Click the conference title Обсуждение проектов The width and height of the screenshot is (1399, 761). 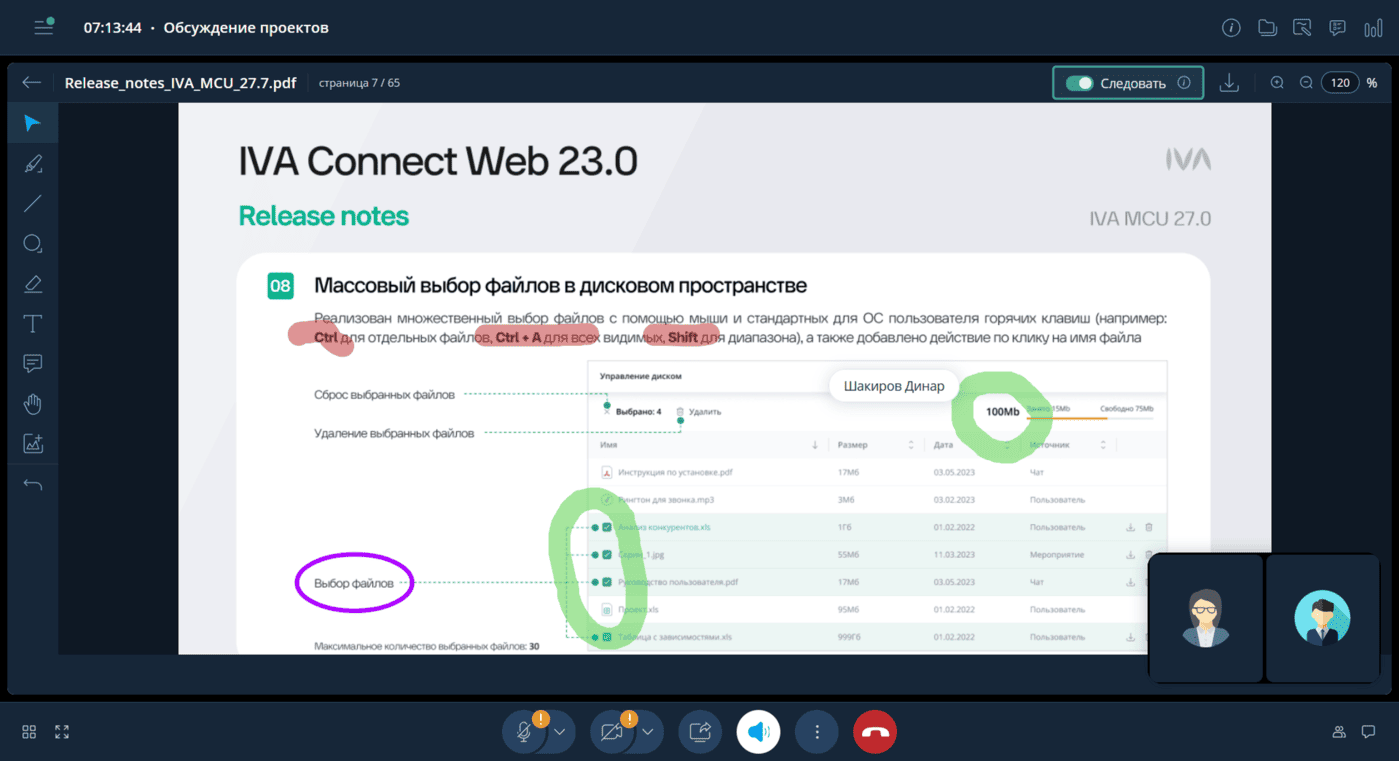pyautogui.click(x=246, y=28)
